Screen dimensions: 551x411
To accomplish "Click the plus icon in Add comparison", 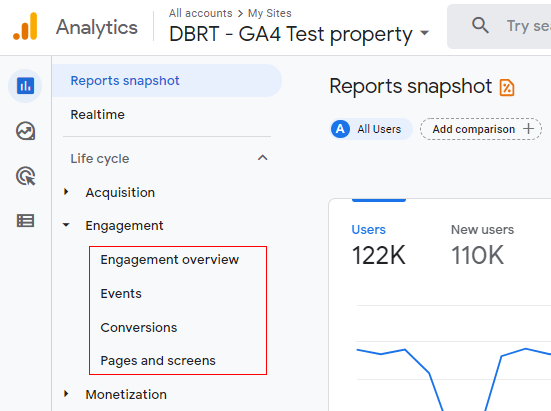I will point(528,129).
